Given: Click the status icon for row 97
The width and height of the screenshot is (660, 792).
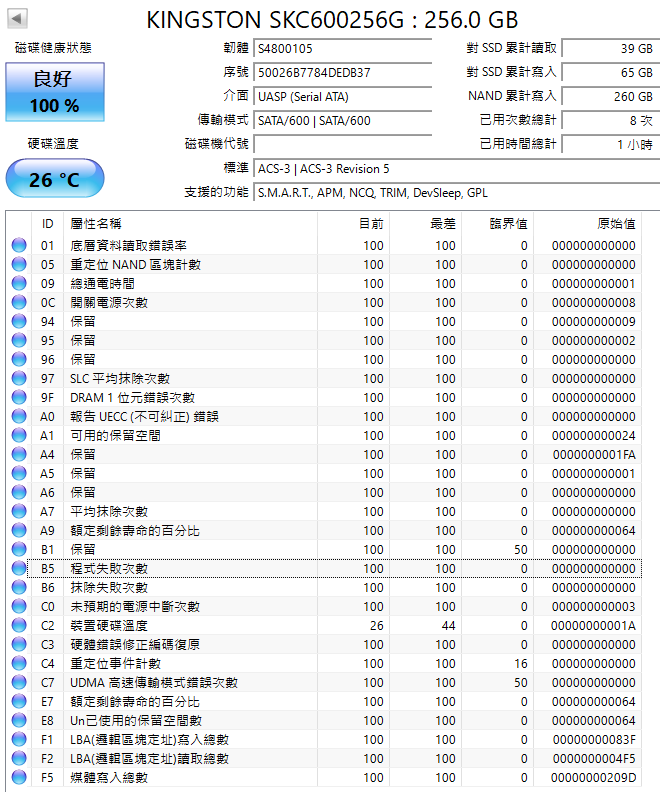Looking at the screenshot, I should (19, 378).
